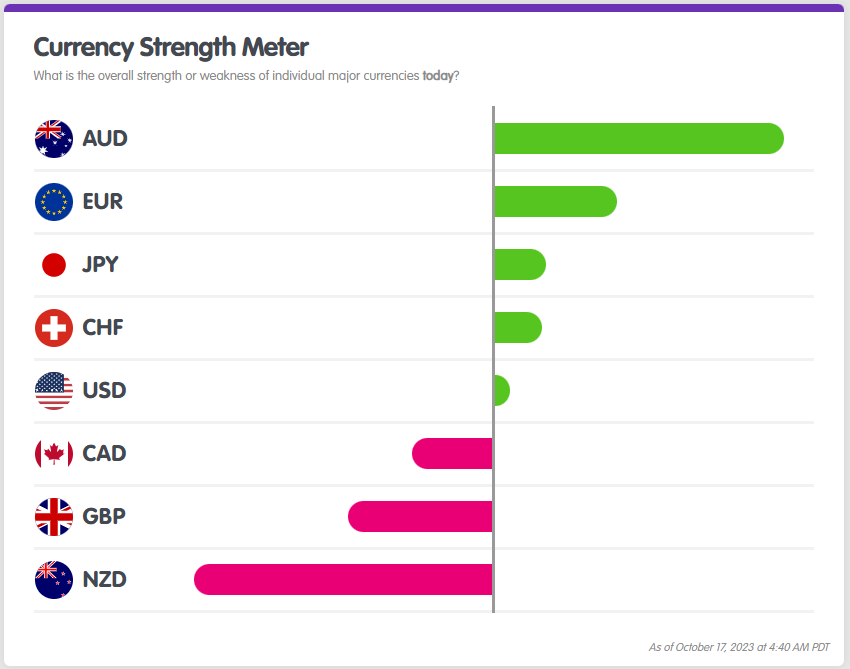Click the NZD pink weakness bar
This screenshot has width=850, height=669.
click(x=343, y=580)
